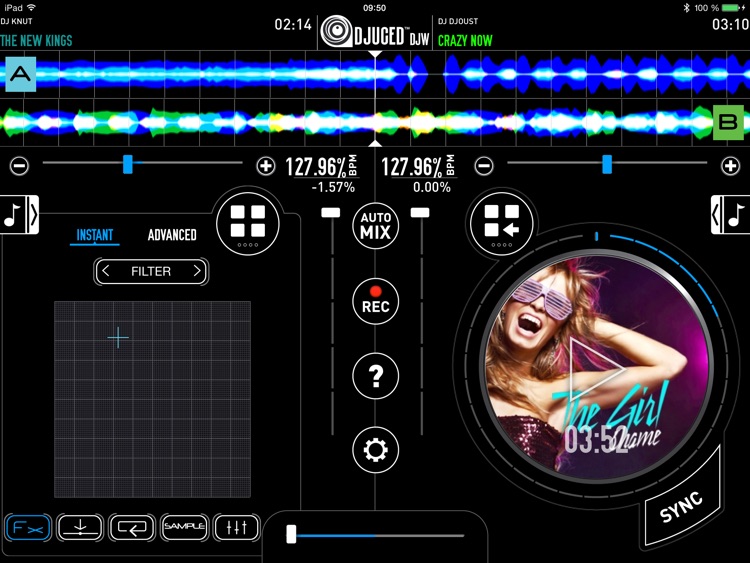Decrease deck B tempo with minus

point(484,166)
